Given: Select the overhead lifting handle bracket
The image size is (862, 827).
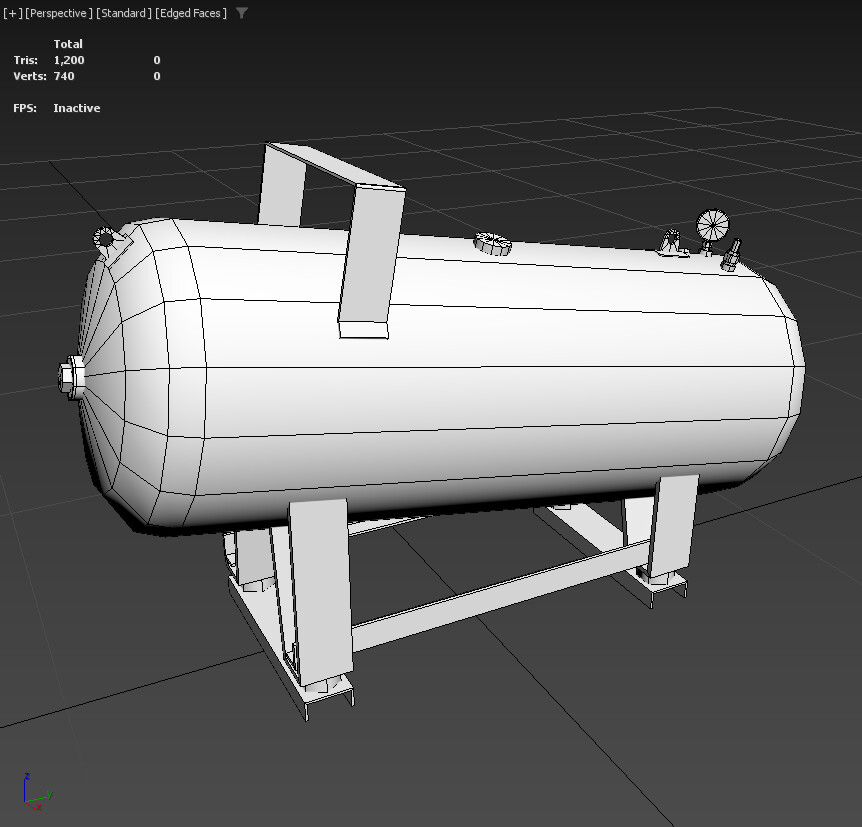Looking at the screenshot, I should [x=330, y=170].
